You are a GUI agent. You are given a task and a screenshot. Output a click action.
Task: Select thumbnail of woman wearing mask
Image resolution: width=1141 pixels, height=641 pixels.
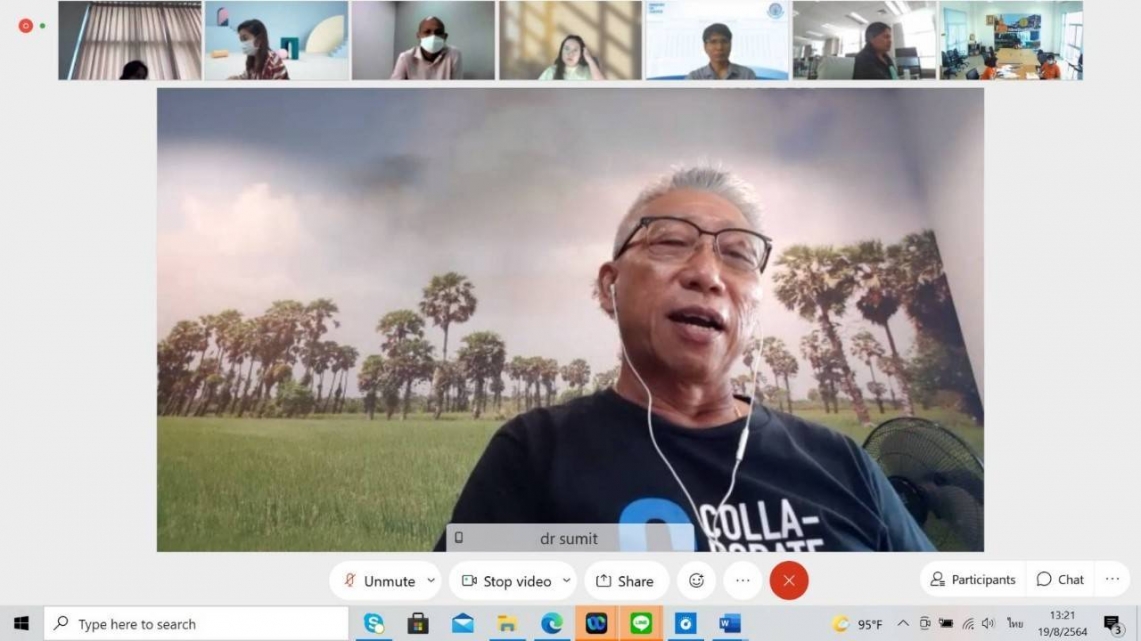[x=277, y=40]
